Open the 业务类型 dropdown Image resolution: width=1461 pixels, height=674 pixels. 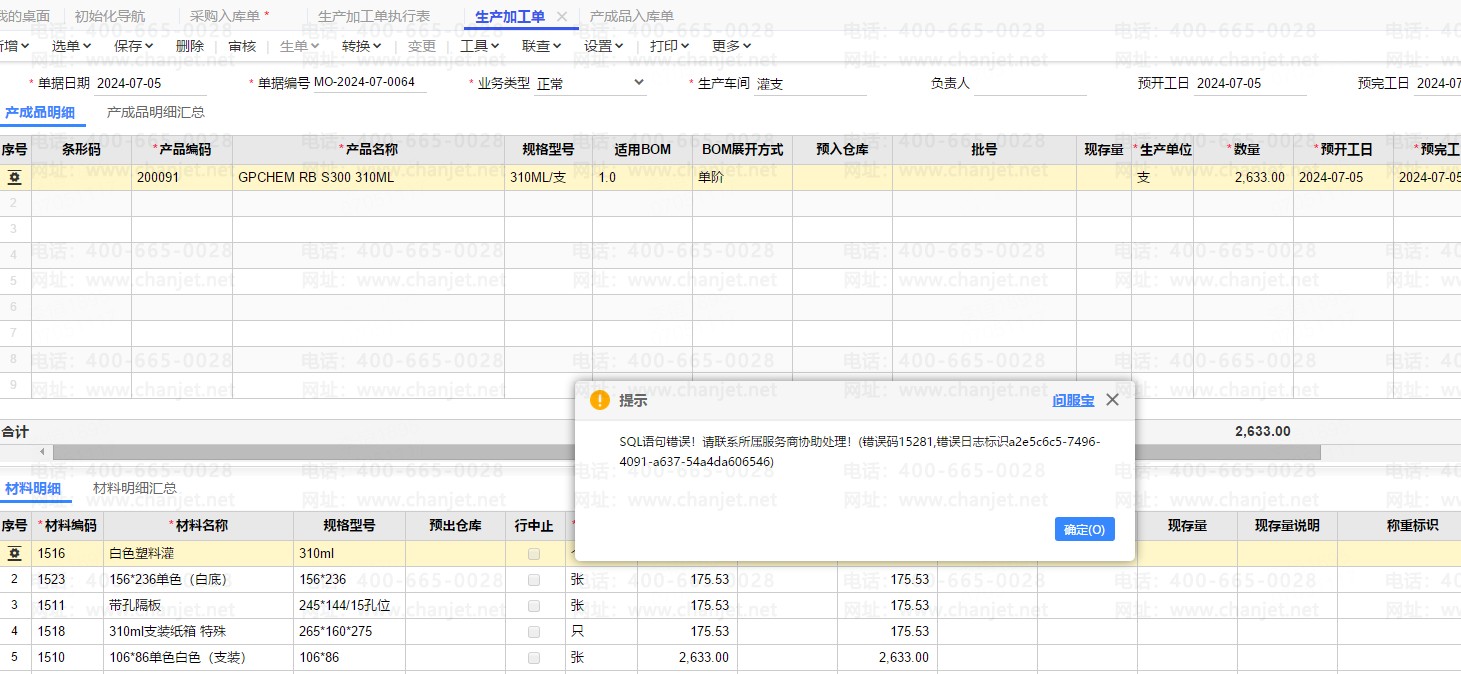pyautogui.click(x=639, y=84)
